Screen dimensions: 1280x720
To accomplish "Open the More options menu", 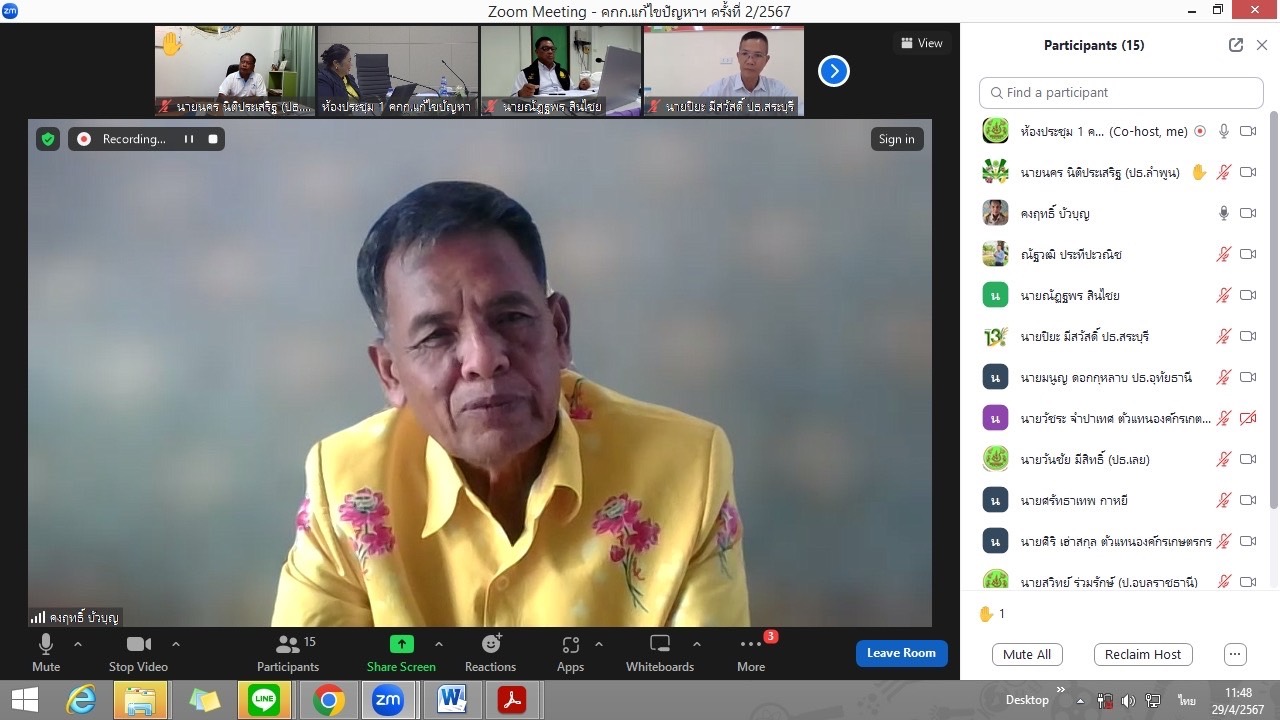I will (x=751, y=645).
